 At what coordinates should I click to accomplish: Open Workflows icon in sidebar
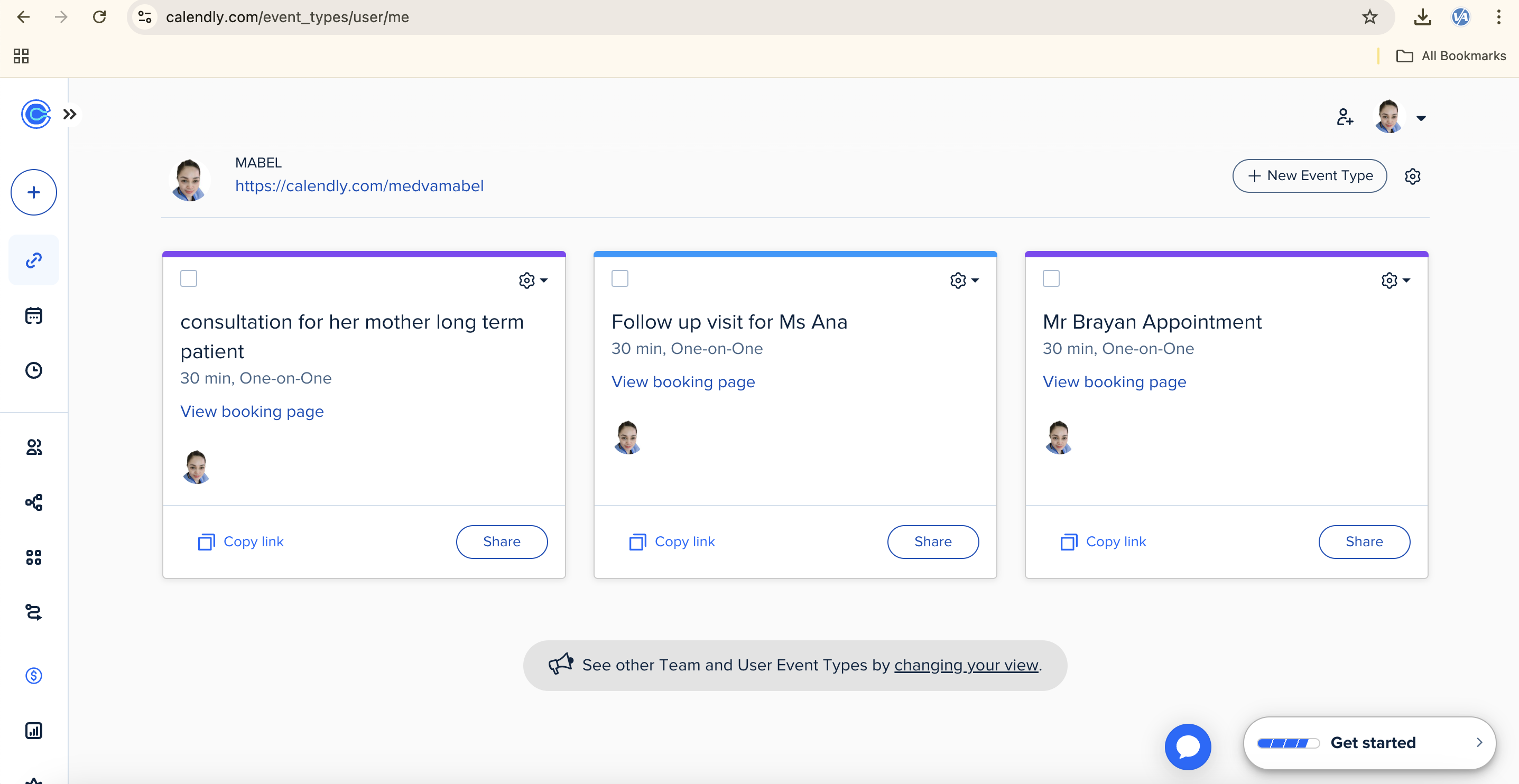pos(34,502)
